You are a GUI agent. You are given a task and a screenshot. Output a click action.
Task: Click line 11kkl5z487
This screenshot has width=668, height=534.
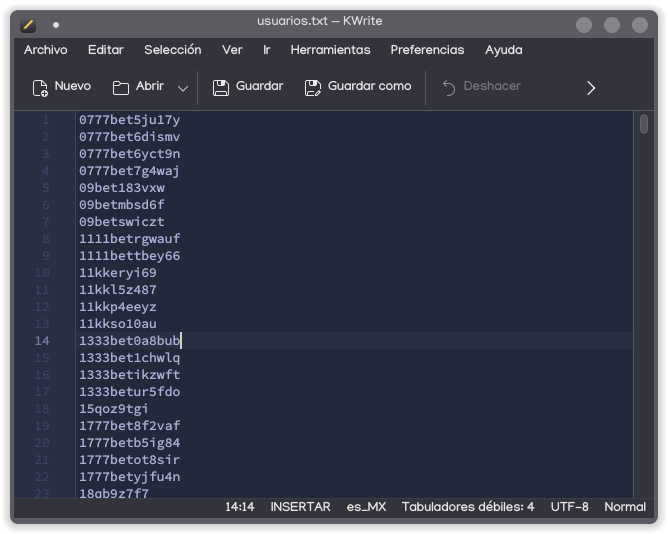(118, 290)
